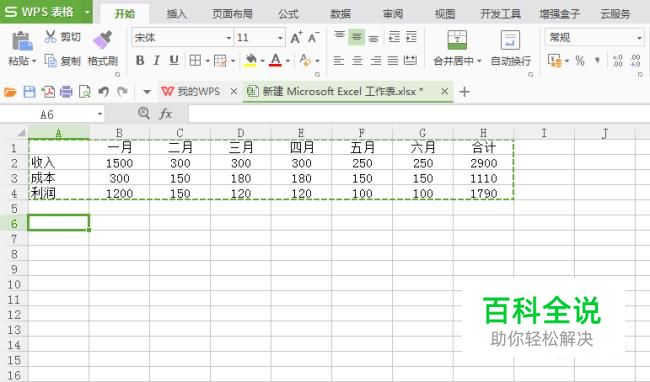Image resolution: width=650 pixels, height=382 pixels.
Task: Click the borders icon
Action: (x=195, y=61)
